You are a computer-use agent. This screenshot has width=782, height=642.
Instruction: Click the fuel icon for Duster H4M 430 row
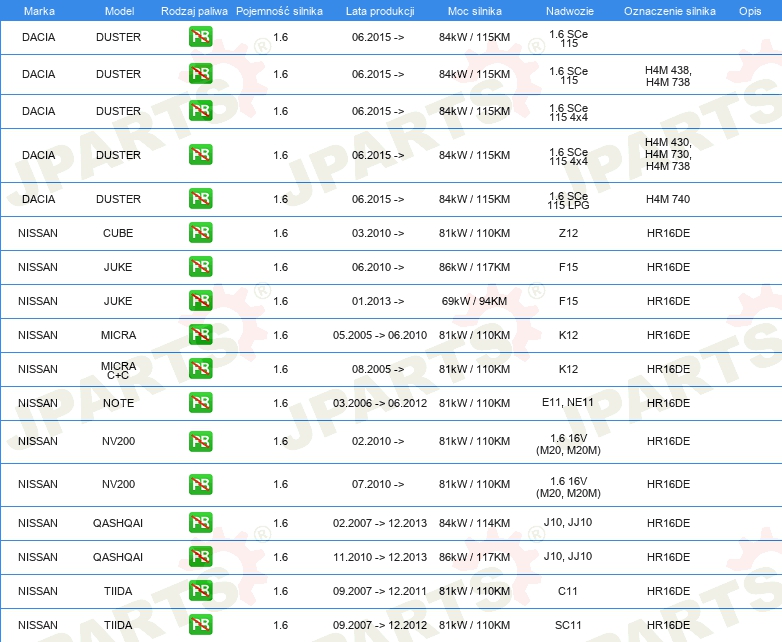[200, 155]
